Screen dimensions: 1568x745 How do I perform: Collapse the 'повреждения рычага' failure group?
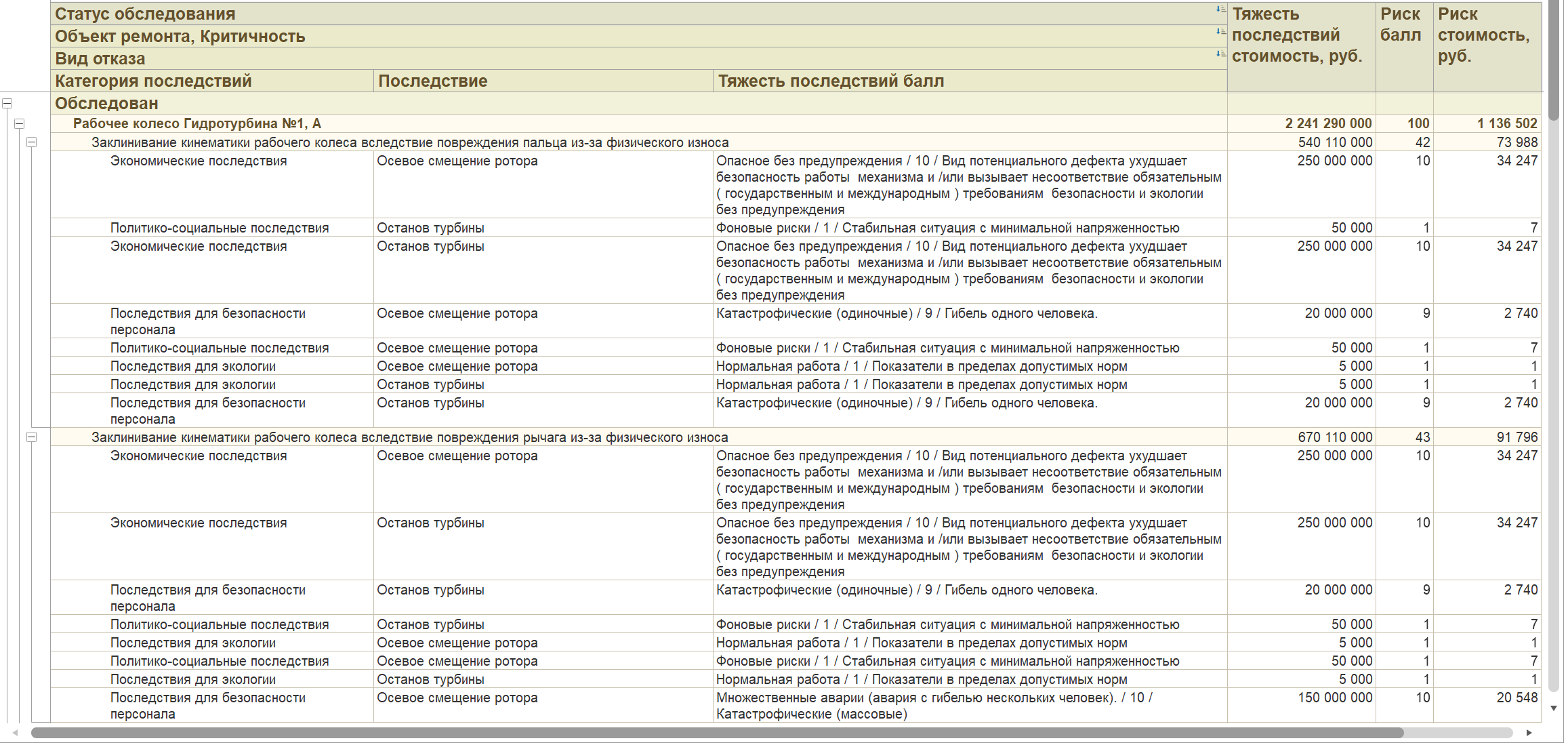click(31, 437)
